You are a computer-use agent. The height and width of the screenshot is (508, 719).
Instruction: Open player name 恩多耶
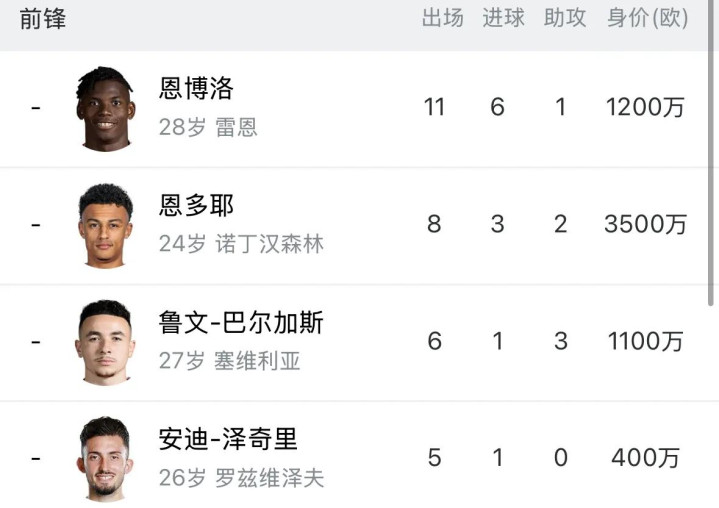tap(196, 206)
